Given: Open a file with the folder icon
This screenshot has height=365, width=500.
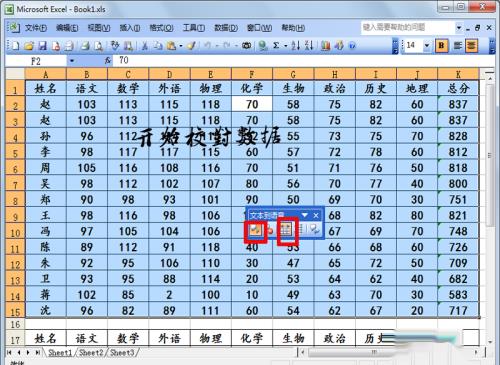Looking at the screenshot, I should [x=29, y=46].
